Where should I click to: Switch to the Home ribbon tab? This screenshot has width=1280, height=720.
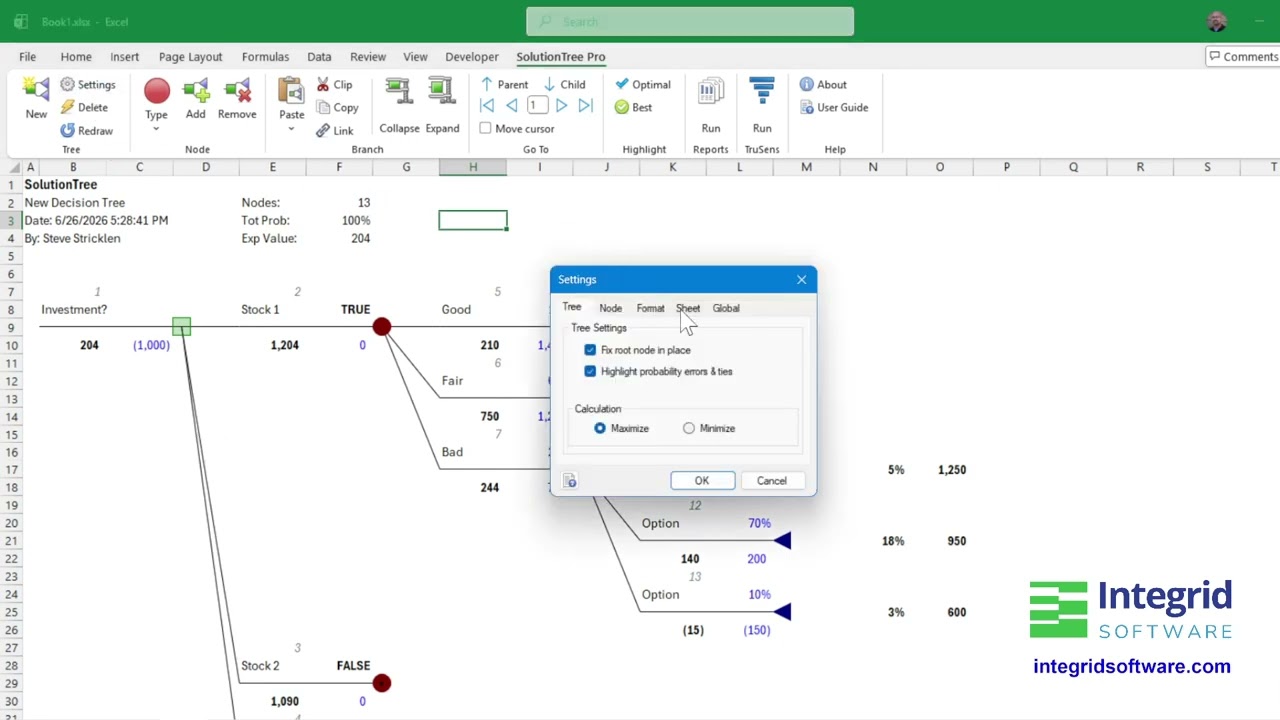76,57
